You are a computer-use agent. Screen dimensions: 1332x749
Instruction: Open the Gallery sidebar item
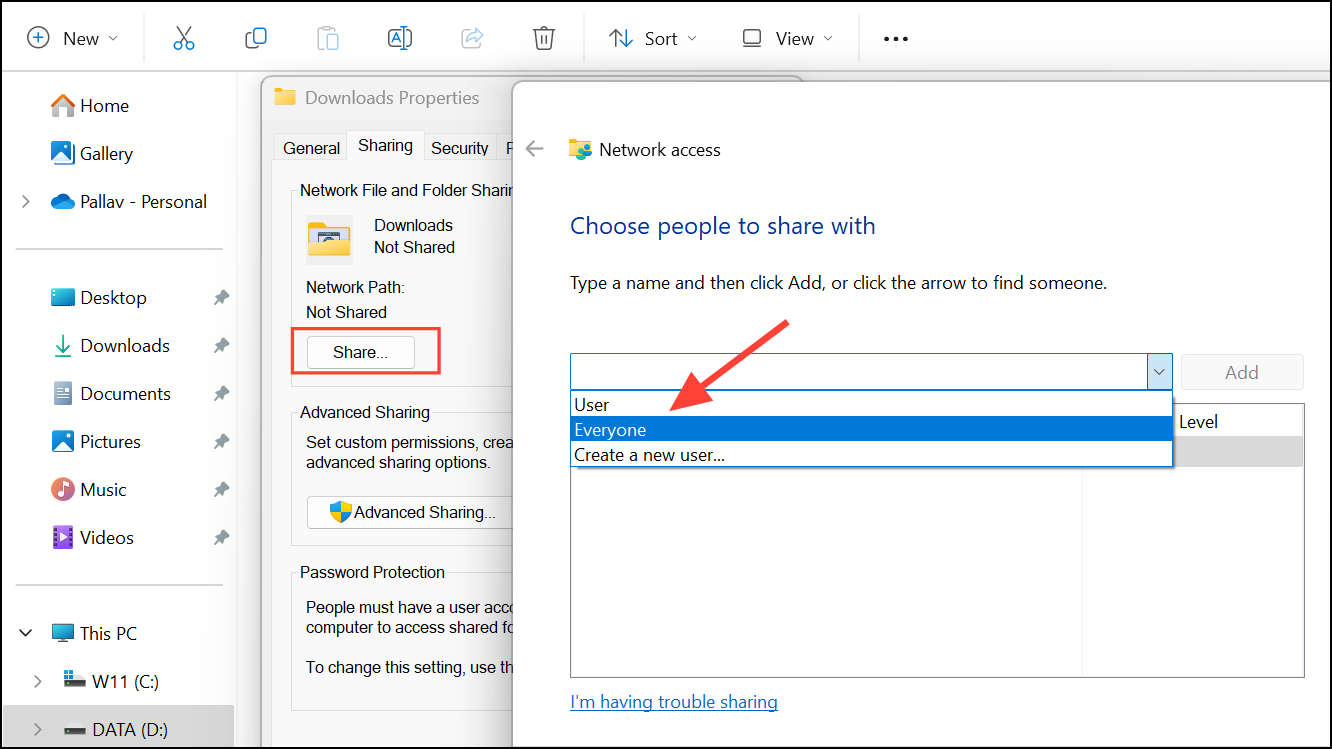[105, 153]
